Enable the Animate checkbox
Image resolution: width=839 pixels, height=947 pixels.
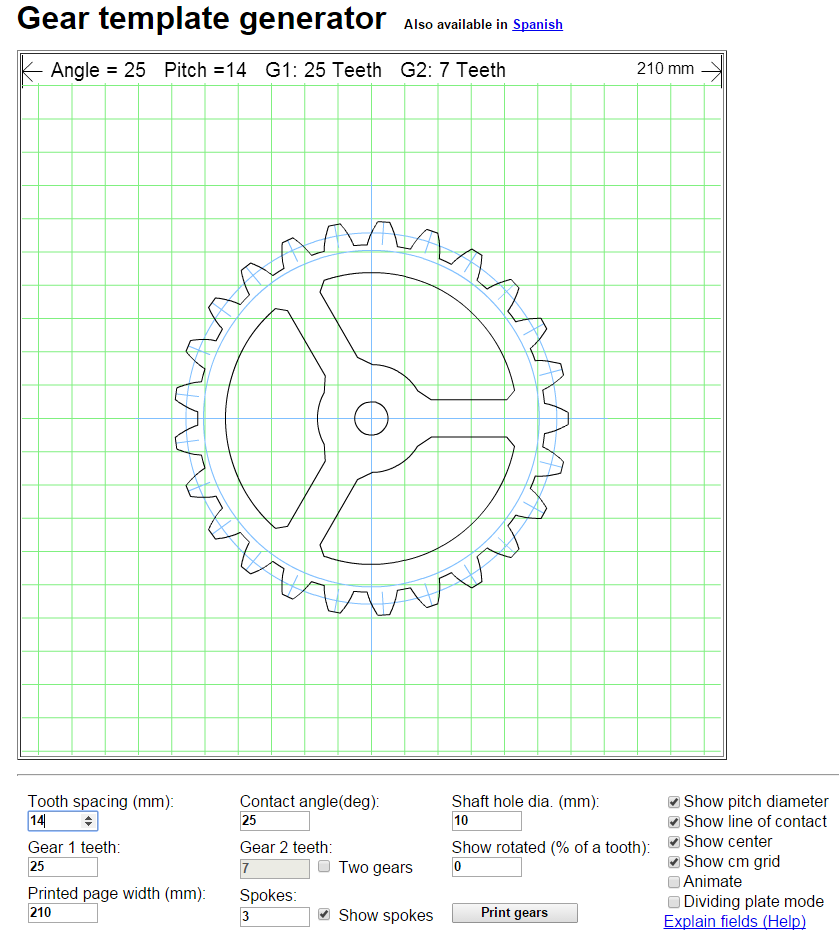pyautogui.click(x=674, y=882)
